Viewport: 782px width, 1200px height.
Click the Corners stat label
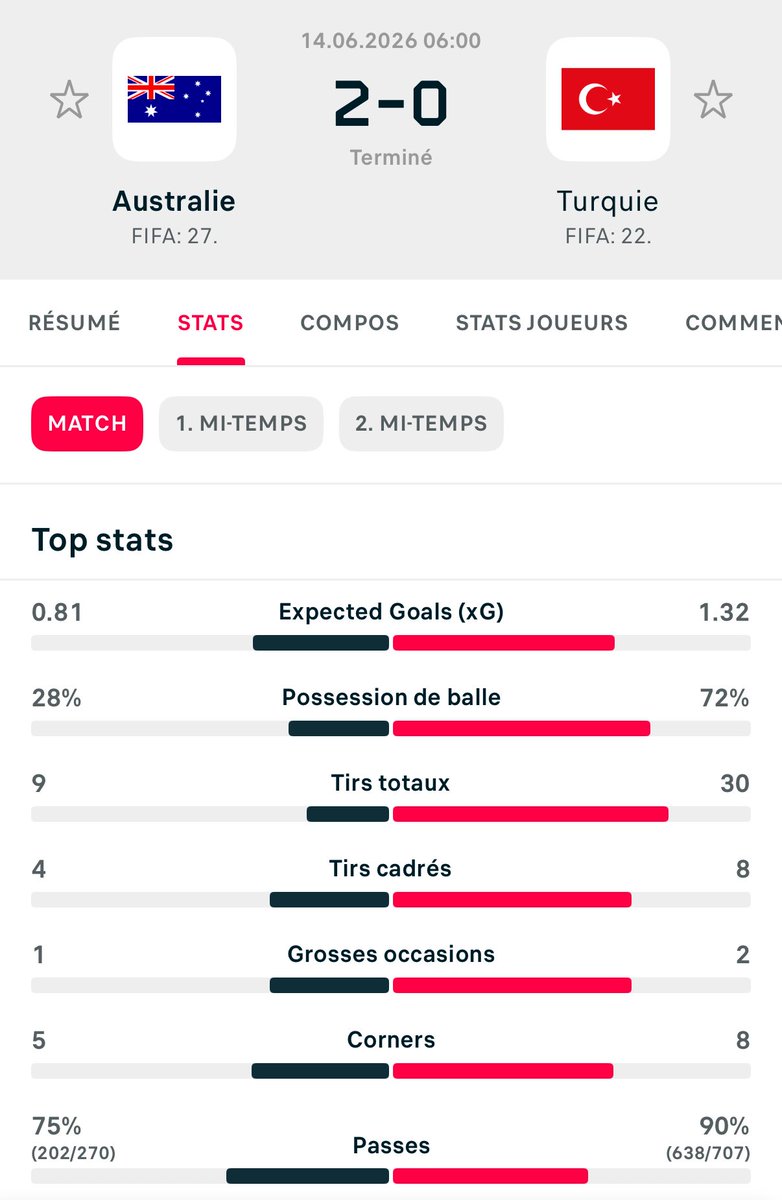(x=391, y=1040)
